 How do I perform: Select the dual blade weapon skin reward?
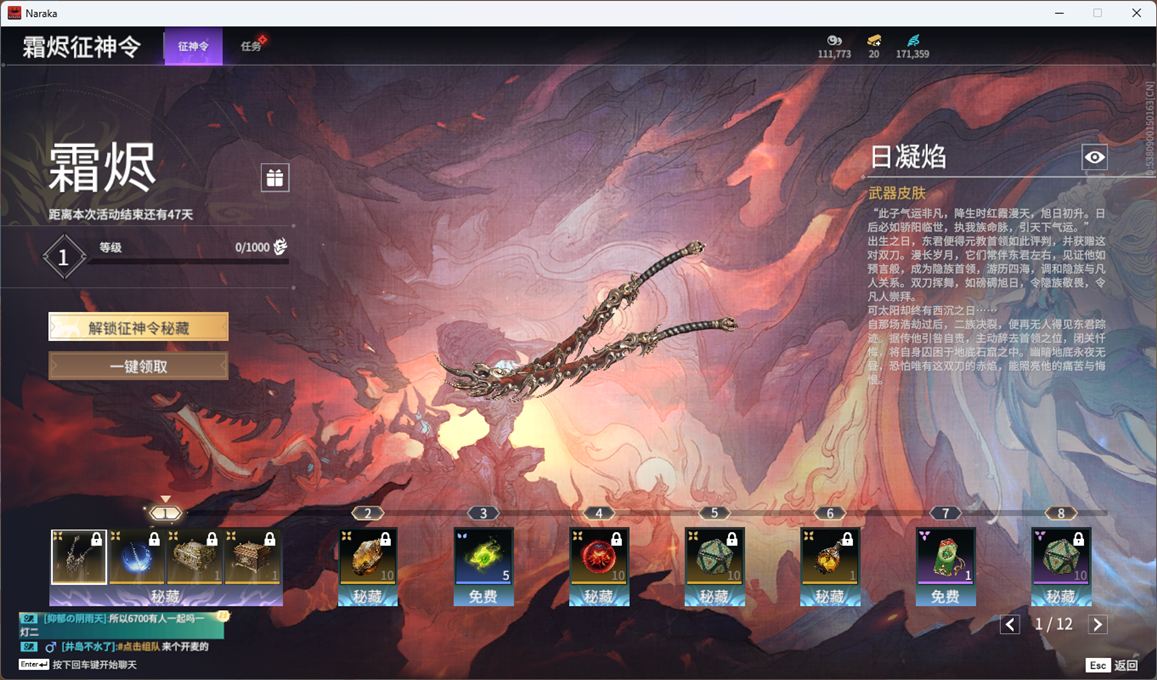coord(79,557)
